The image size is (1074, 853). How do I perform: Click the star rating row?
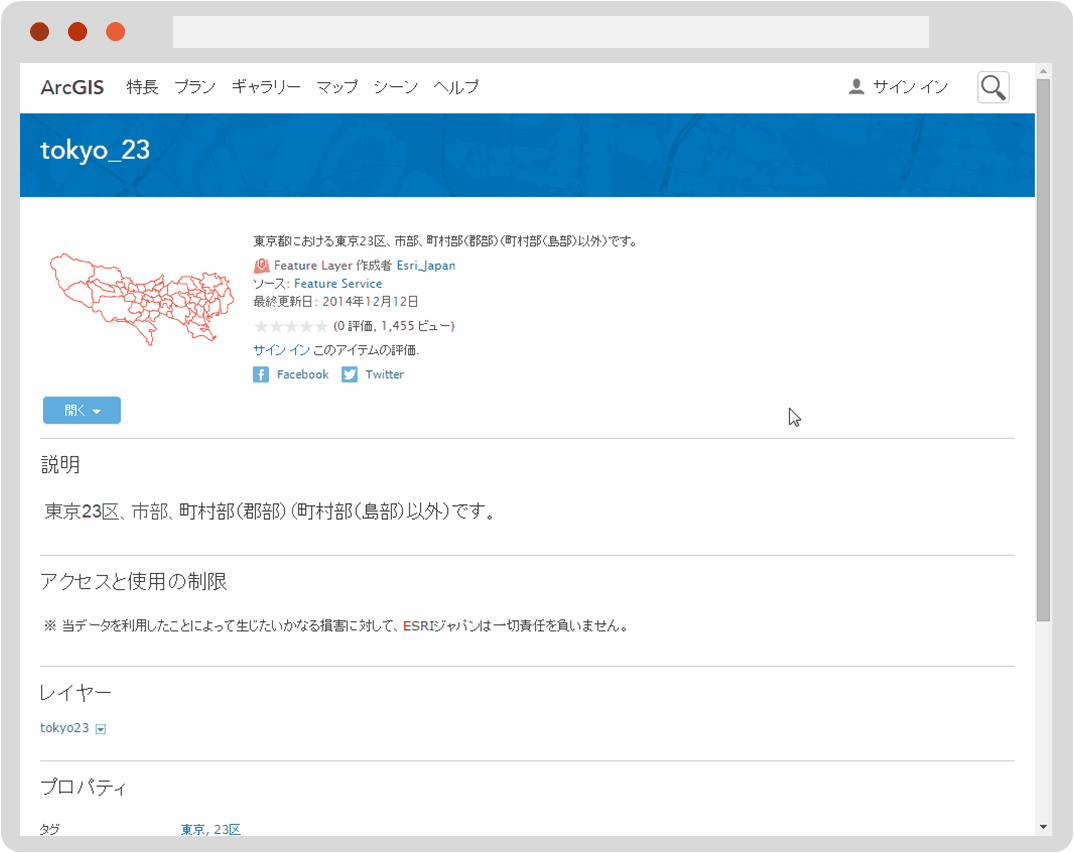[291, 326]
